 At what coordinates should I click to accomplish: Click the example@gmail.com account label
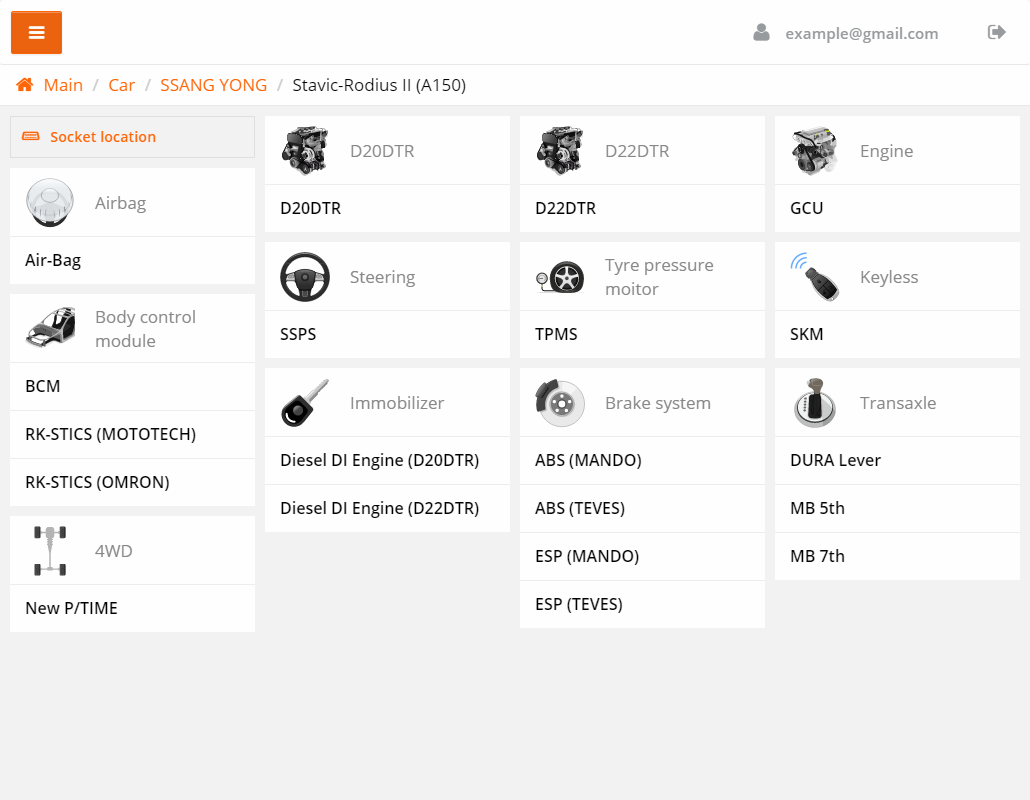pos(861,33)
